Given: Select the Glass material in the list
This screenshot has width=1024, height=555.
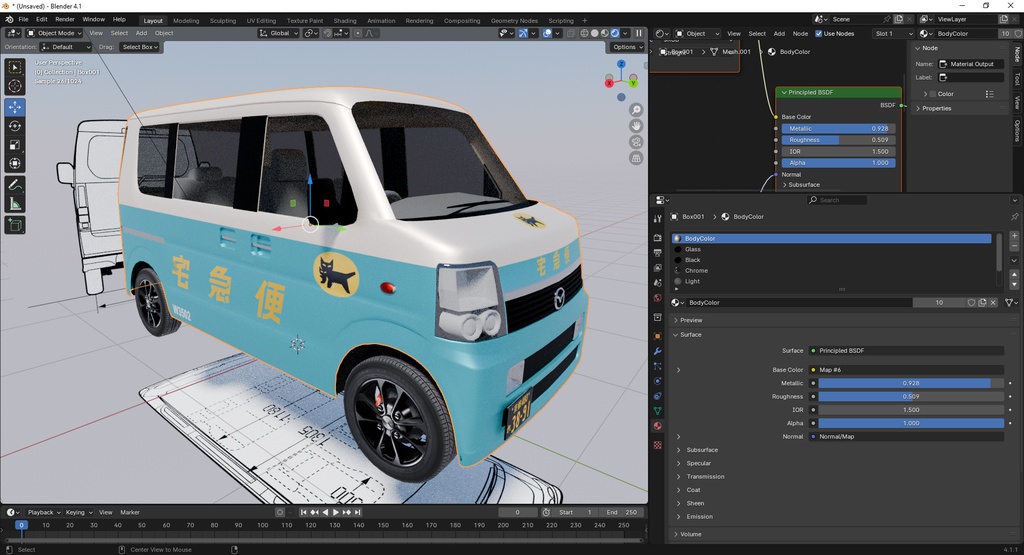Looking at the screenshot, I should click(693, 249).
